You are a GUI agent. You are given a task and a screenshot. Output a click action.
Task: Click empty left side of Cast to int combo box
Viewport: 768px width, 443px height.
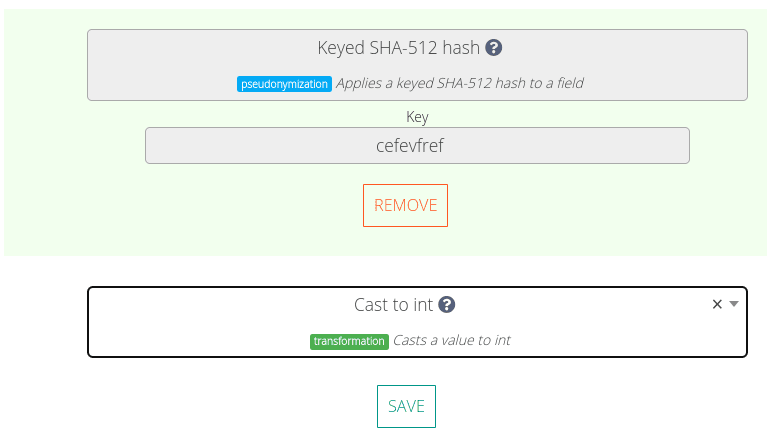170,322
